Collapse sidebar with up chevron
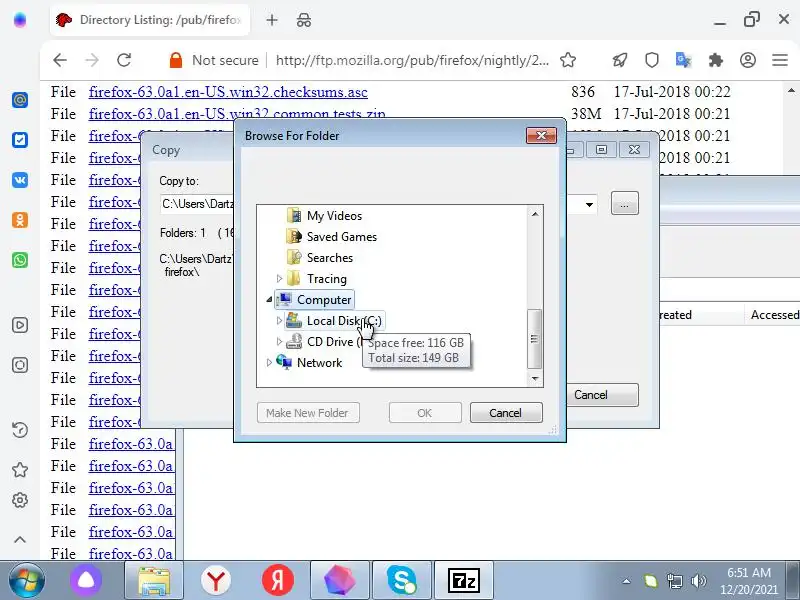The width and height of the screenshot is (800, 600). 20,539
